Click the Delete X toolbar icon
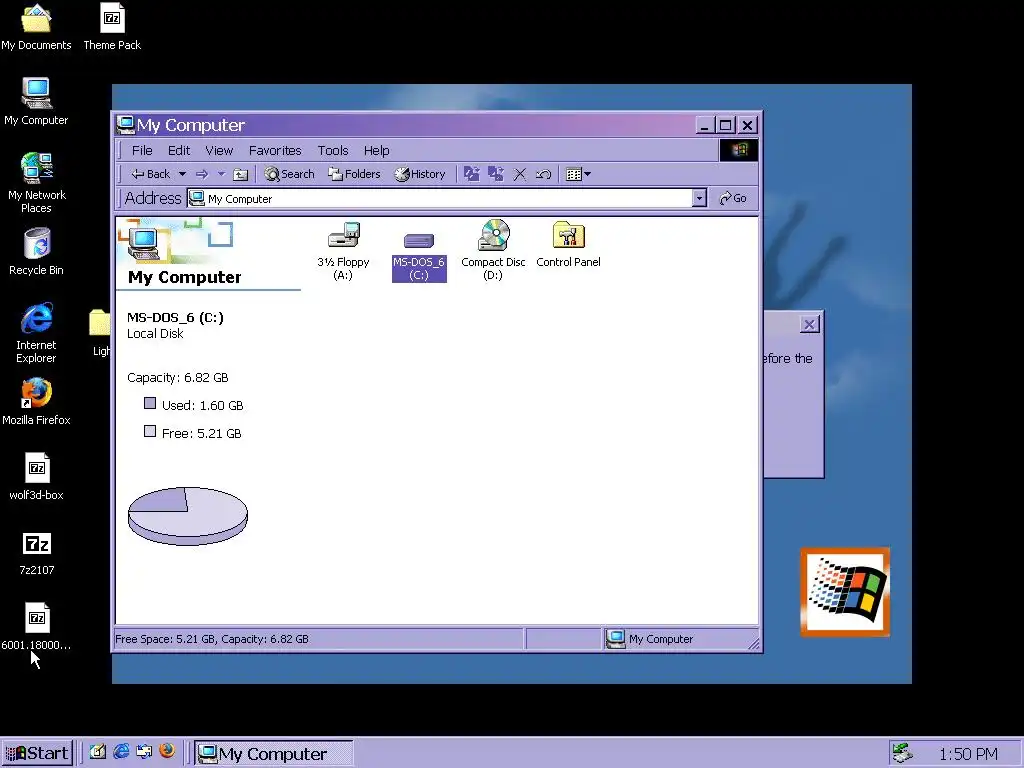The height and width of the screenshot is (768, 1024). click(520, 174)
